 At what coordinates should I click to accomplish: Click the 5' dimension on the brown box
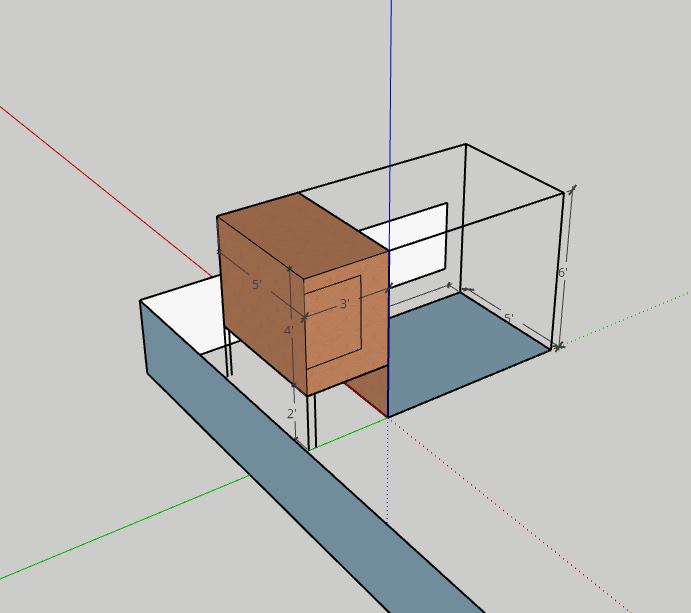click(x=256, y=285)
